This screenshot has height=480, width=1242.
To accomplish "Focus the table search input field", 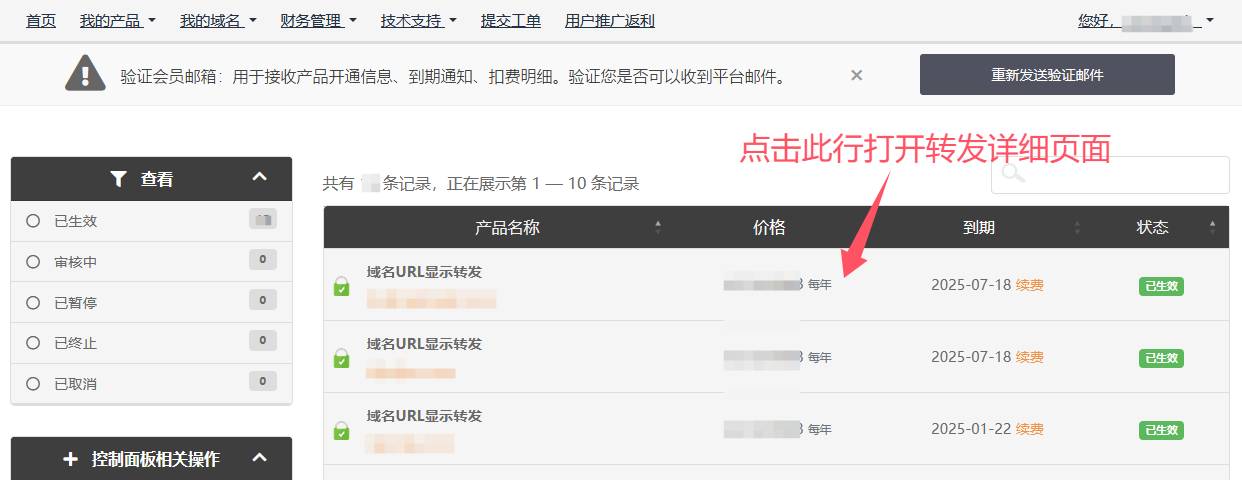I will tap(1110, 175).
